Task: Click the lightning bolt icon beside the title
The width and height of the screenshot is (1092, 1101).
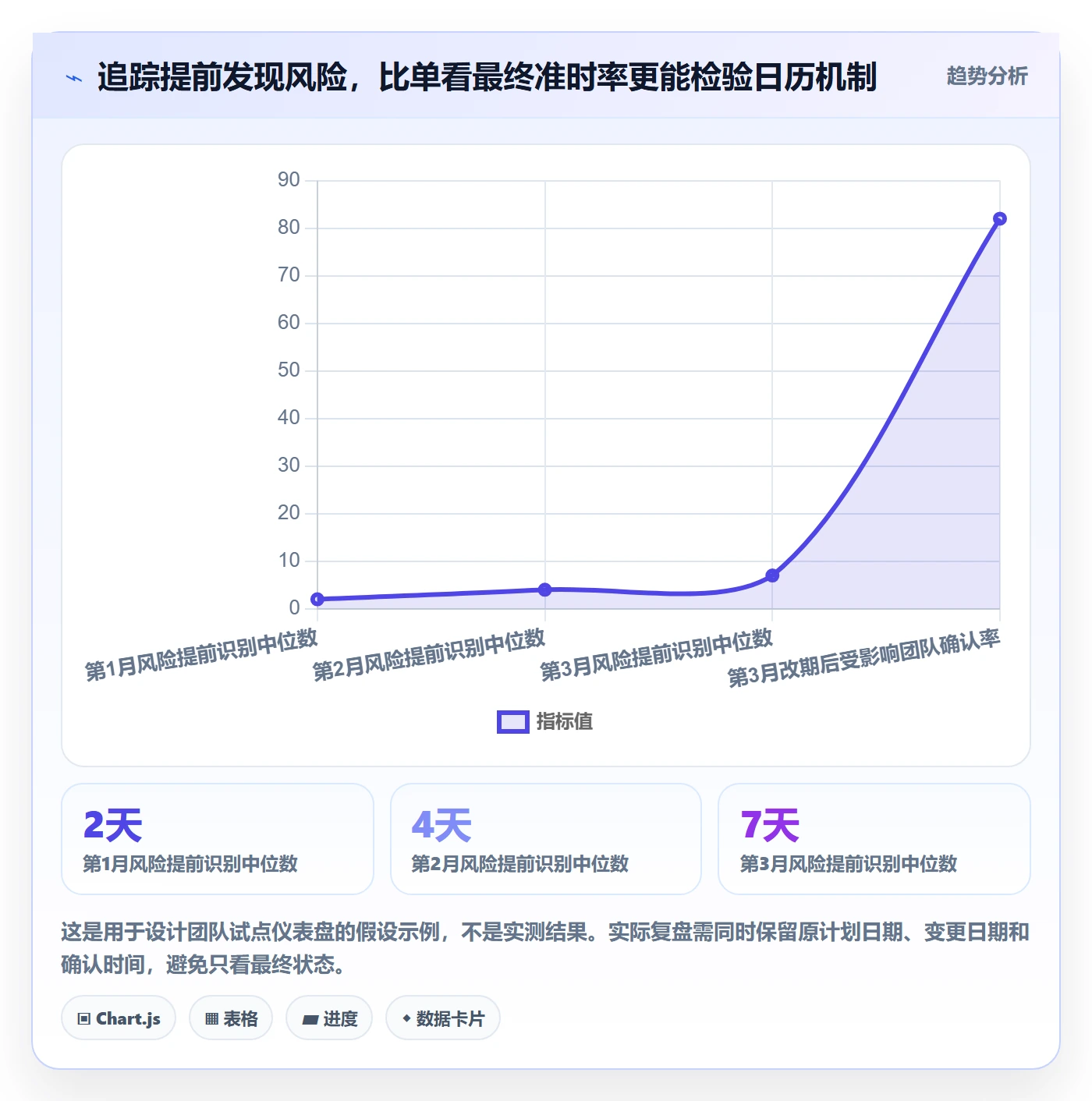Action: pyautogui.click(x=74, y=78)
